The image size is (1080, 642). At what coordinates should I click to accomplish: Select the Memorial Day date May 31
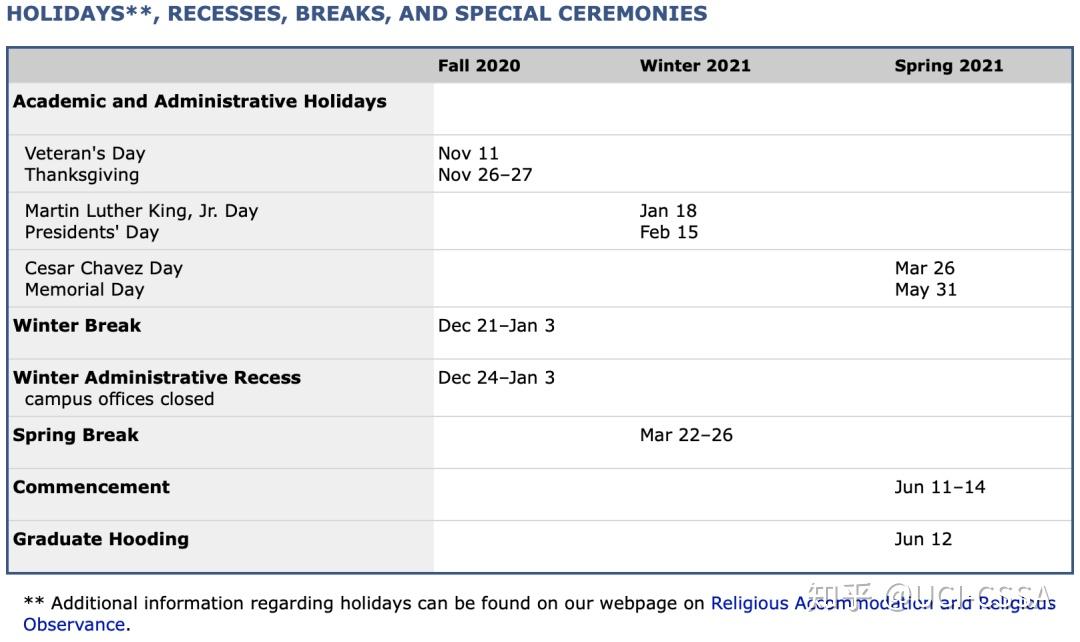(925, 289)
